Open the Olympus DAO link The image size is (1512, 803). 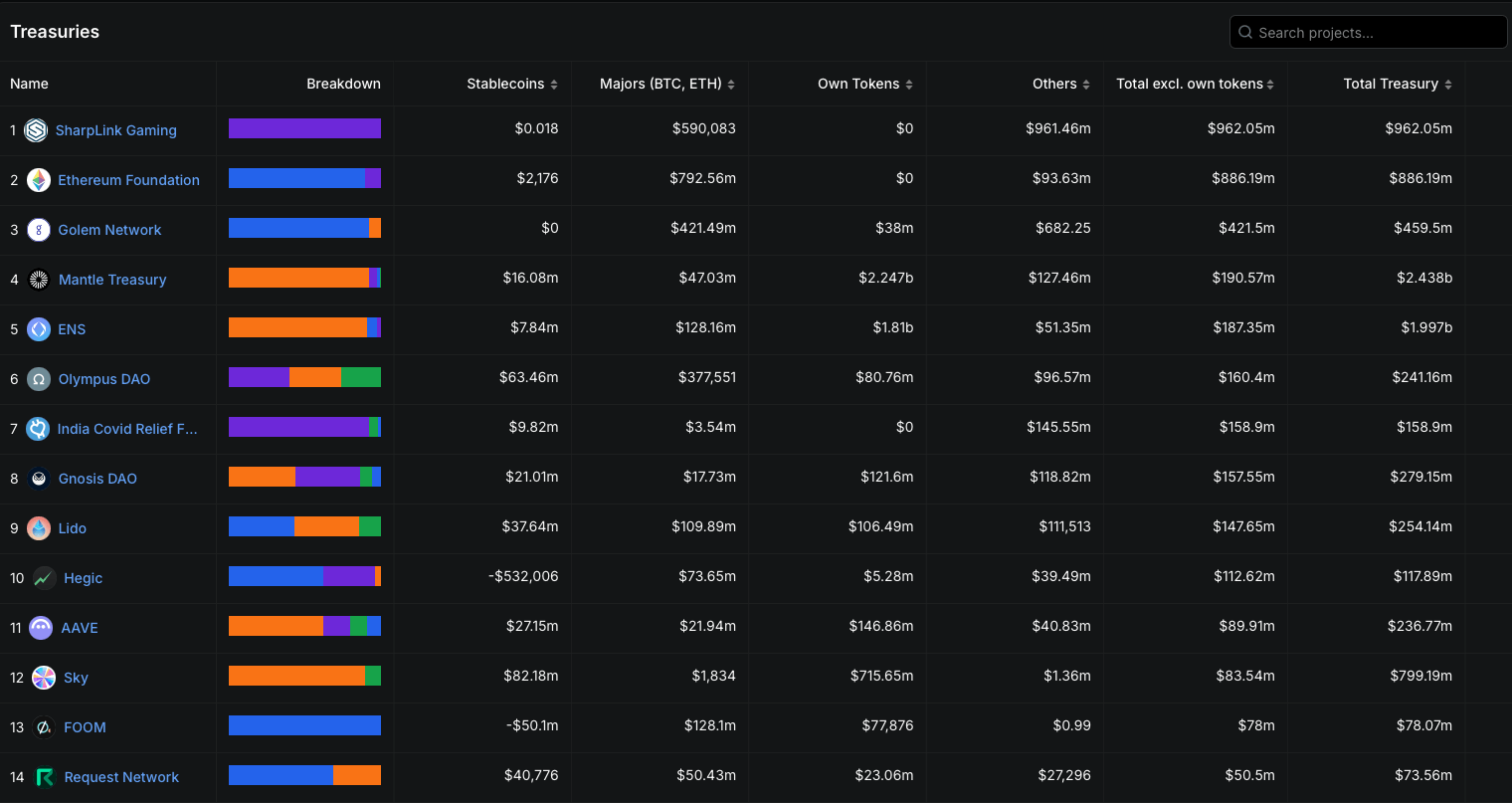click(x=104, y=379)
